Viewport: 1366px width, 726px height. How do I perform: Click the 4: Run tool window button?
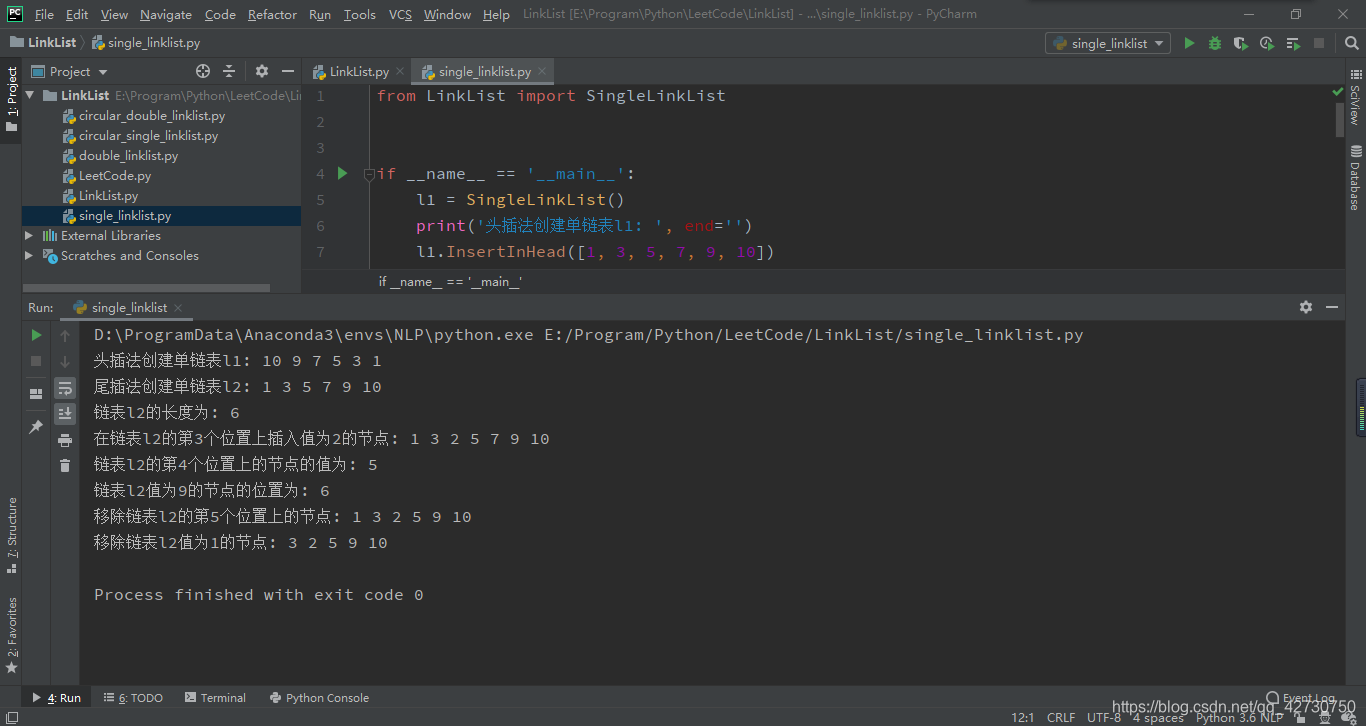[57, 698]
